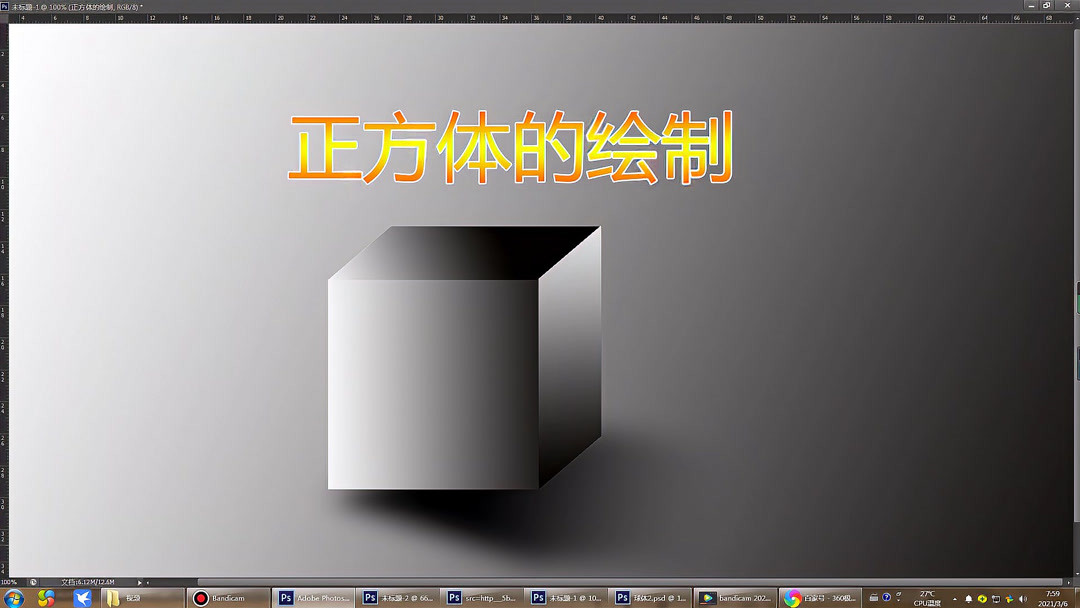Click the 文档:6.12M/12.4M size indicator
1080x608 pixels.
[x=90, y=585]
